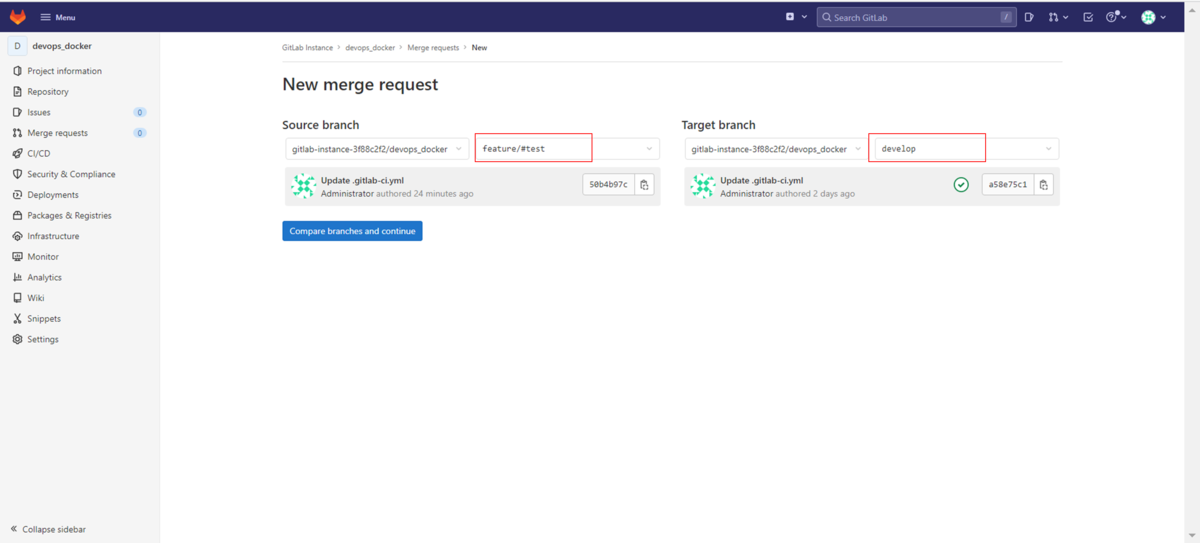Open source branch feature/#test dropdown
This screenshot has width=1200, height=543.
(x=567, y=149)
